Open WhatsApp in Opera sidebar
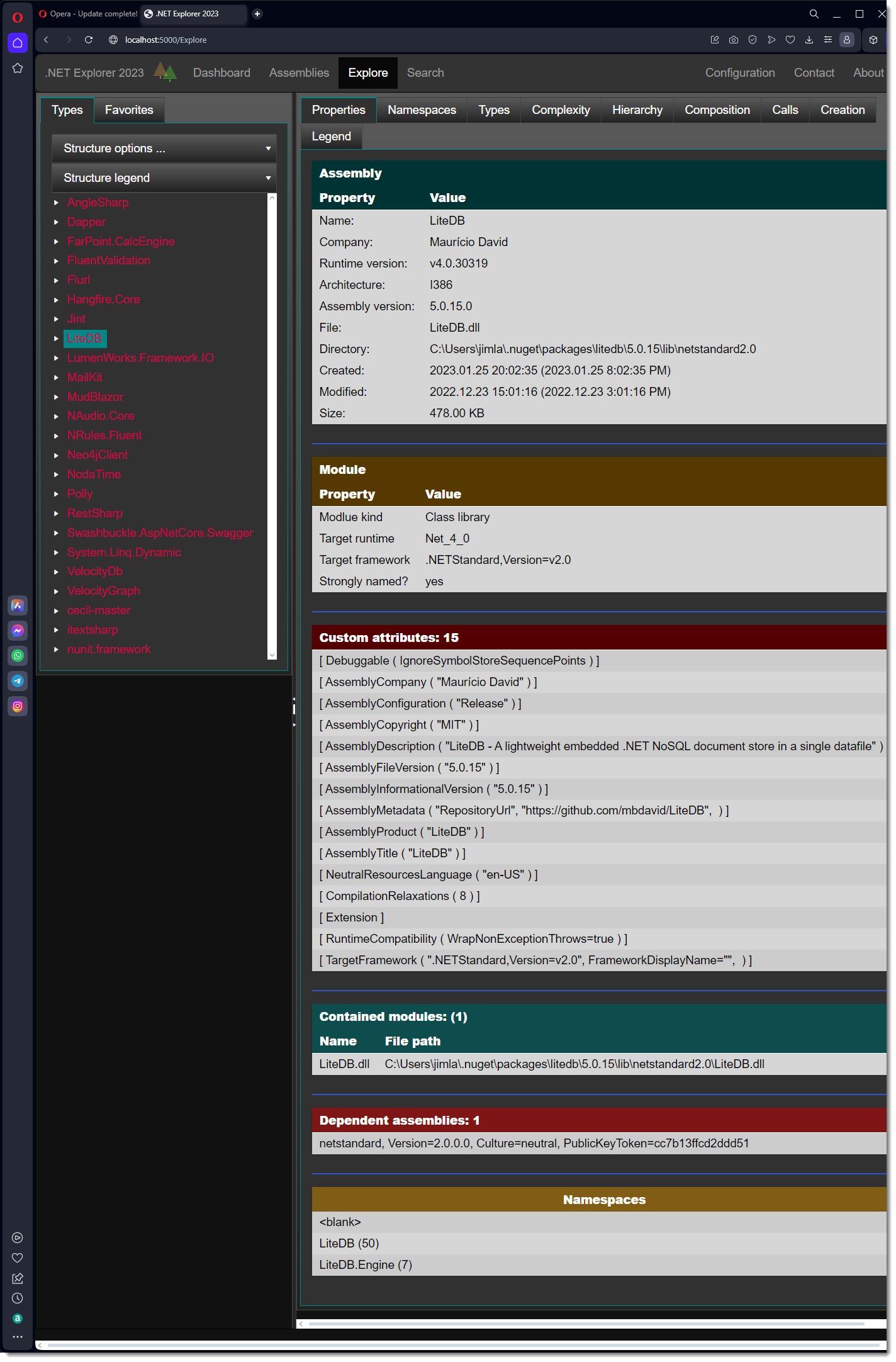Screen dimensions: 896x1362 18,656
